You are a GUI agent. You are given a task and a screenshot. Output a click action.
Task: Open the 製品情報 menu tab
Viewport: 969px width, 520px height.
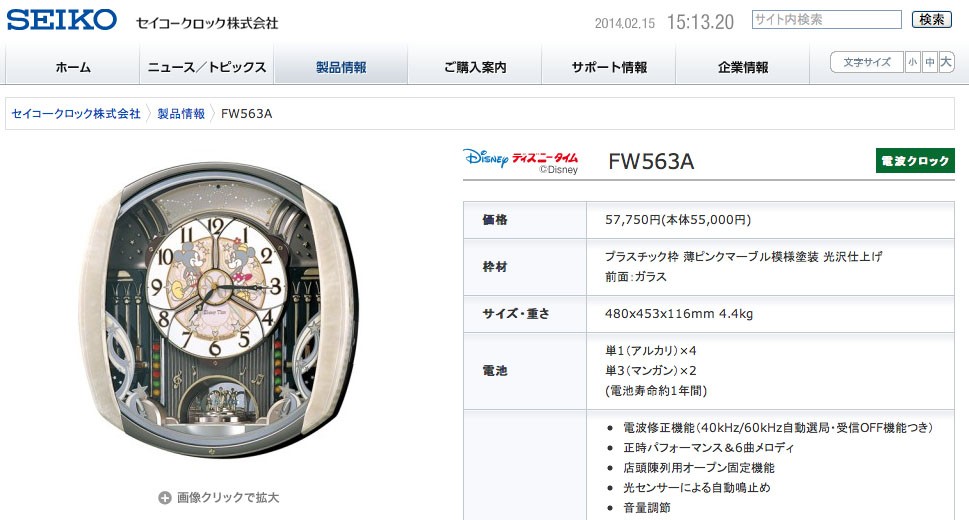(x=341, y=67)
